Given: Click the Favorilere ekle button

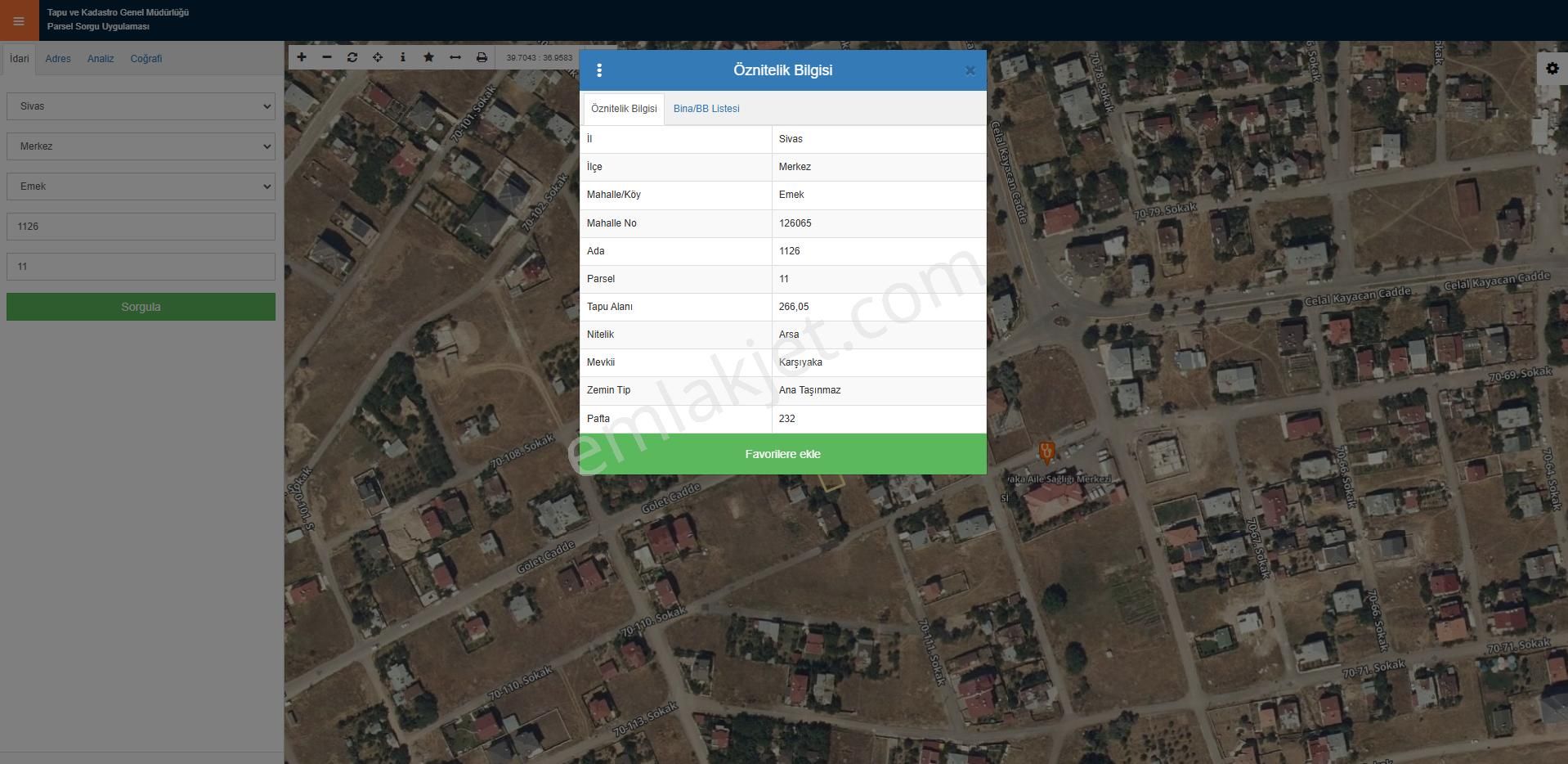Looking at the screenshot, I should pos(782,454).
